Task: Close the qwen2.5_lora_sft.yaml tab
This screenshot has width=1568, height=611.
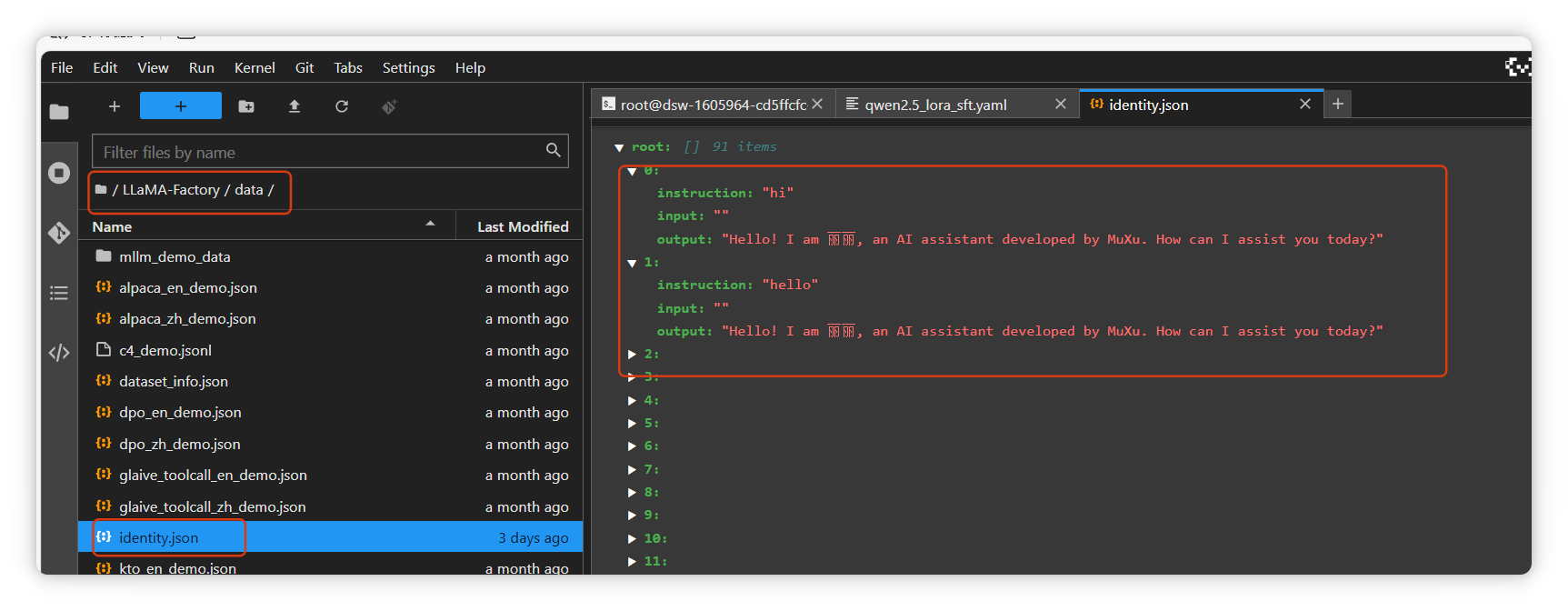Action: [x=1060, y=104]
